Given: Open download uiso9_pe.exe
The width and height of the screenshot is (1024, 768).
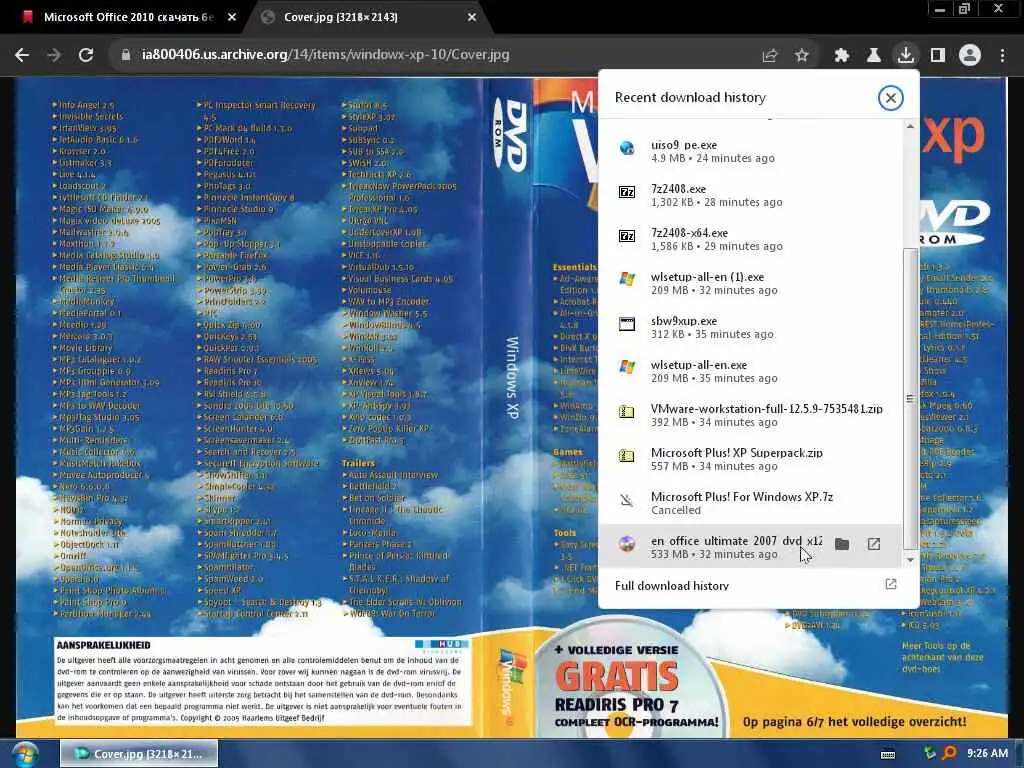Looking at the screenshot, I should click(749, 151).
